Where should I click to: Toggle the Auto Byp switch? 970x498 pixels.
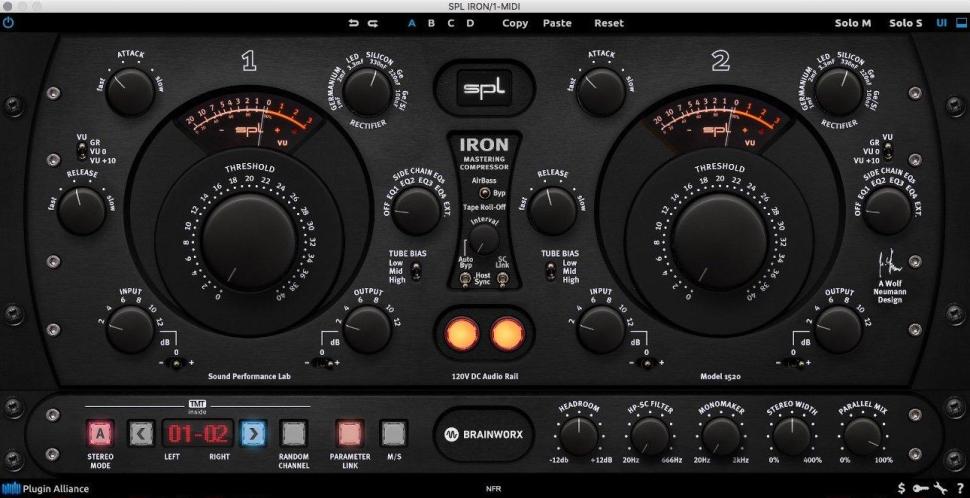pos(466,281)
